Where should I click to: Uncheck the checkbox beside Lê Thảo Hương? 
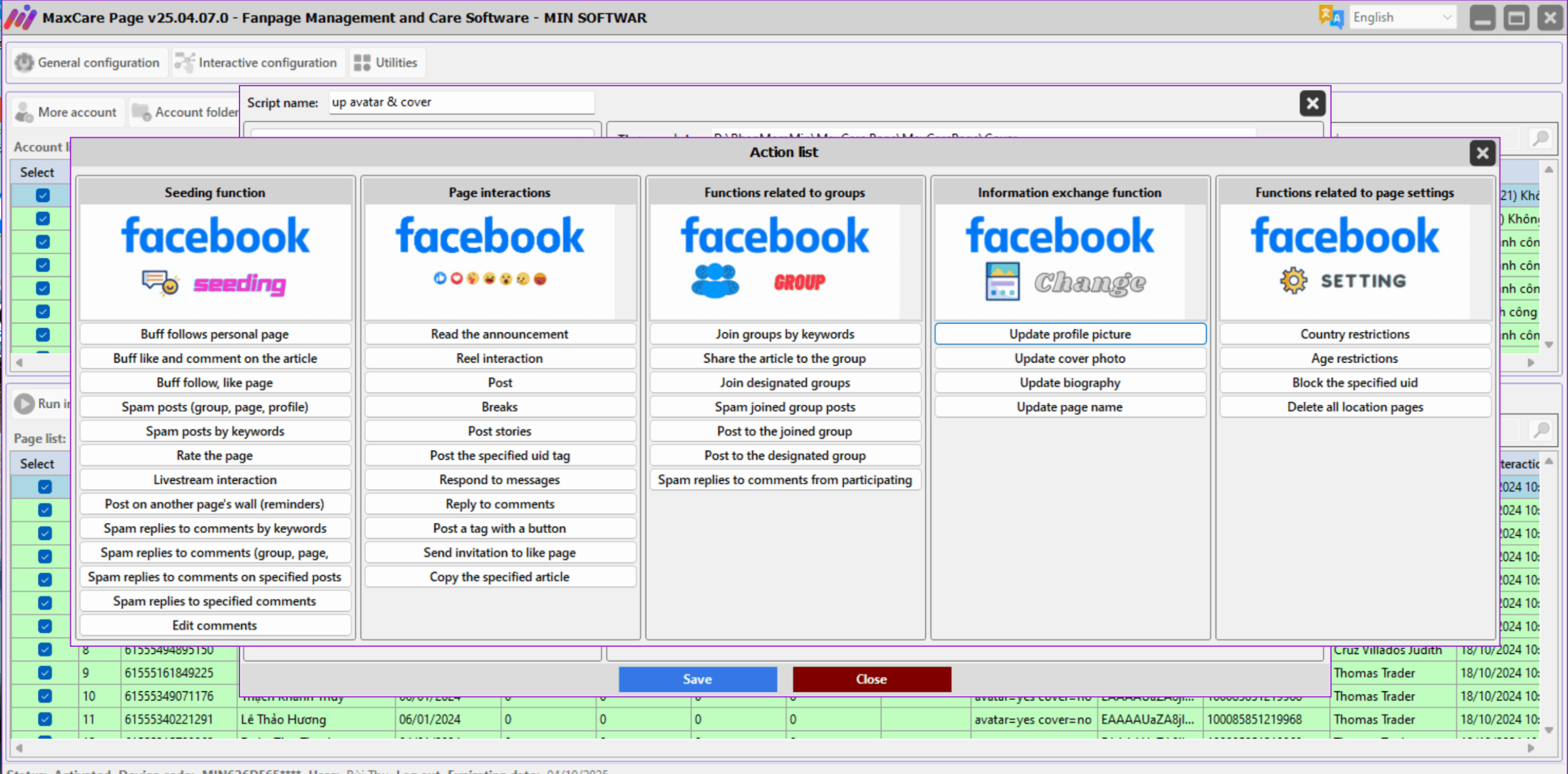coord(43,719)
